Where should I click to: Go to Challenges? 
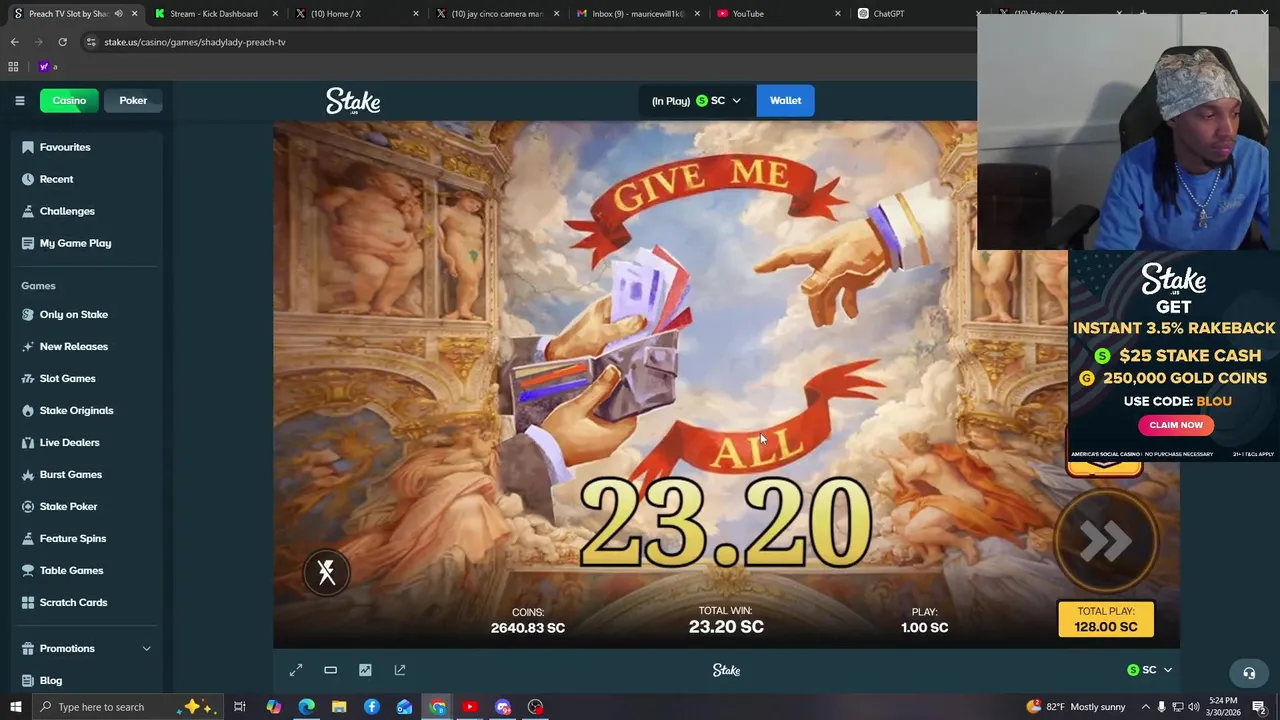tap(67, 211)
